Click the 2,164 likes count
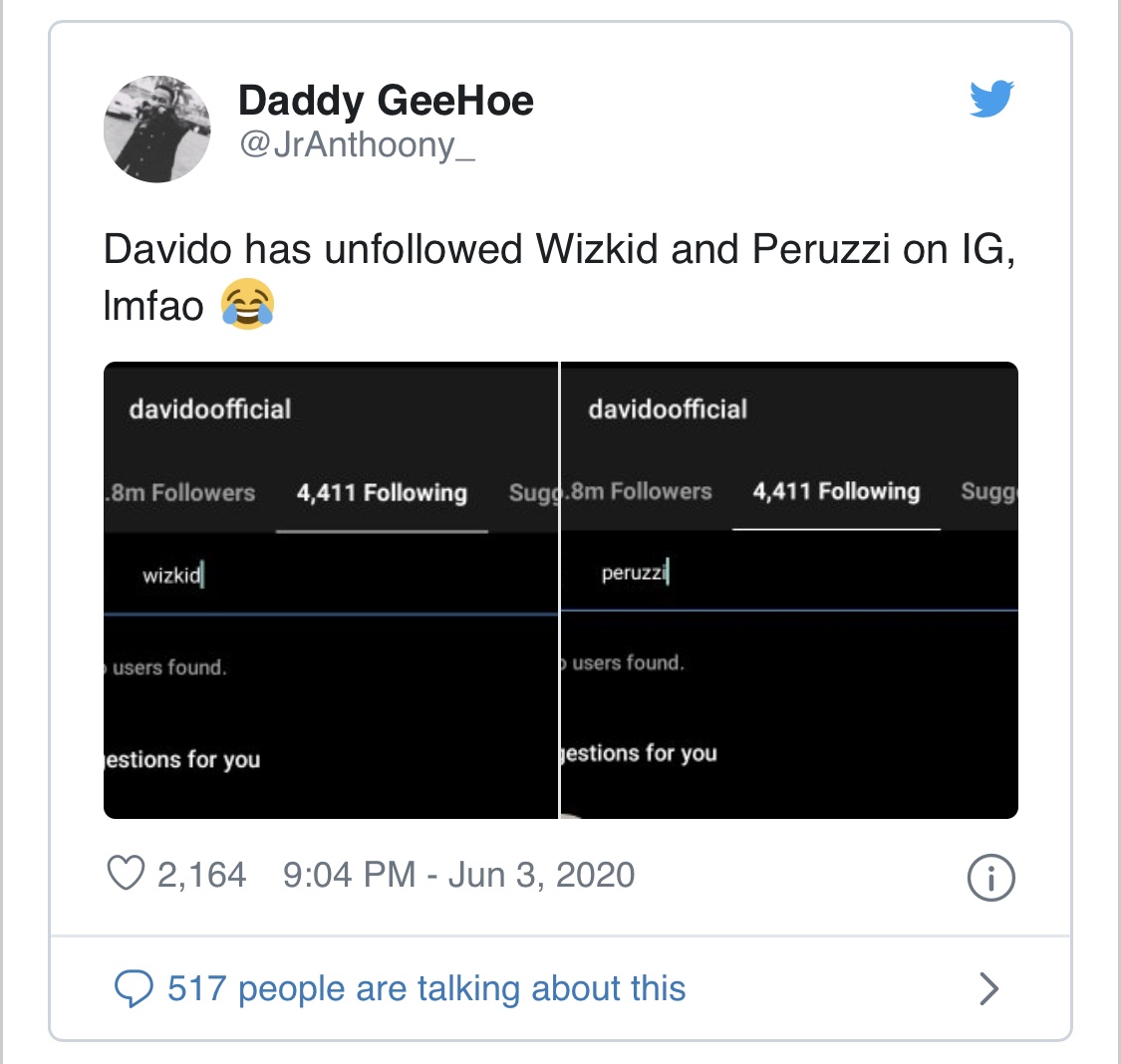Viewport: 1121px width, 1064px height. coord(201,875)
